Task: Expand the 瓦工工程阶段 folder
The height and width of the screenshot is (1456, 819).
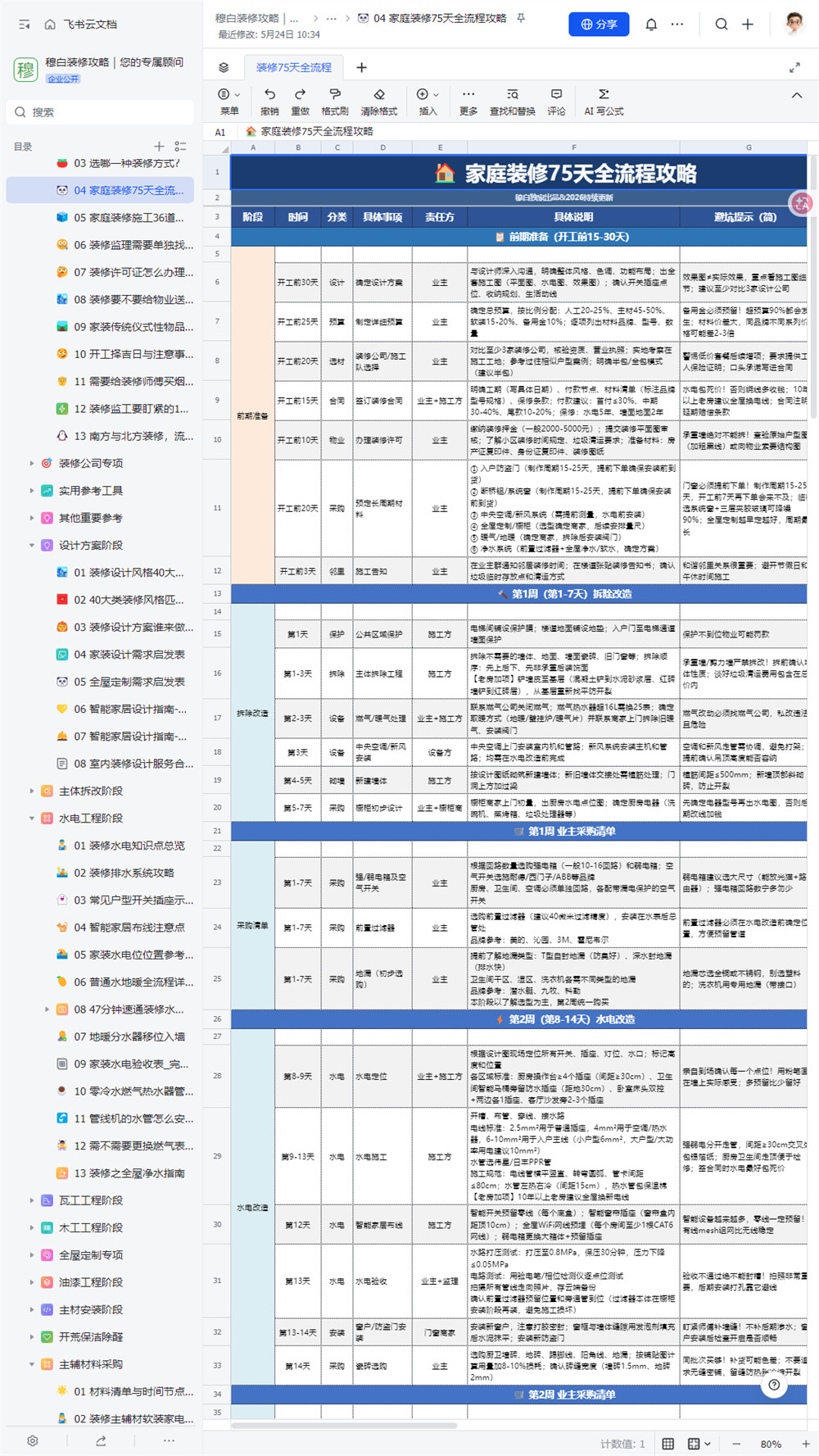Action: point(32,1200)
